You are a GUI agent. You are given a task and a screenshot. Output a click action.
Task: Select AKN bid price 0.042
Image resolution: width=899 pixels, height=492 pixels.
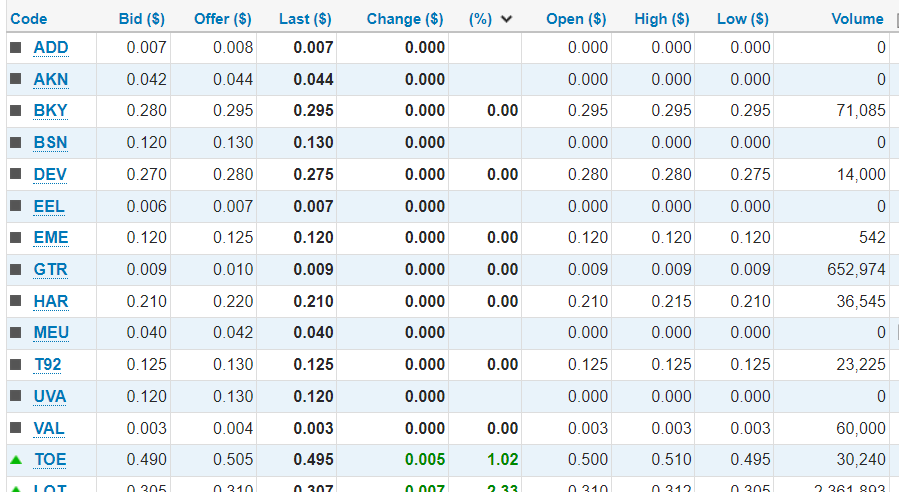click(147, 79)
